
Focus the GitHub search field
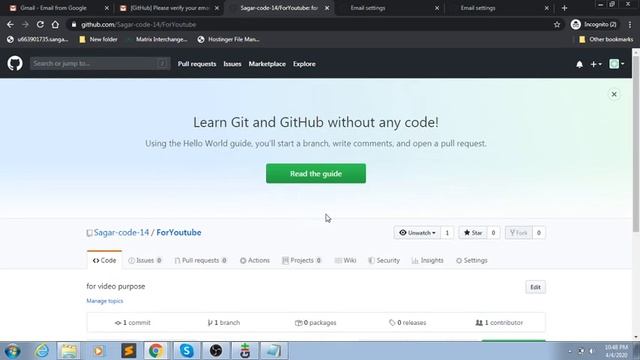click(x=100, y=63)
